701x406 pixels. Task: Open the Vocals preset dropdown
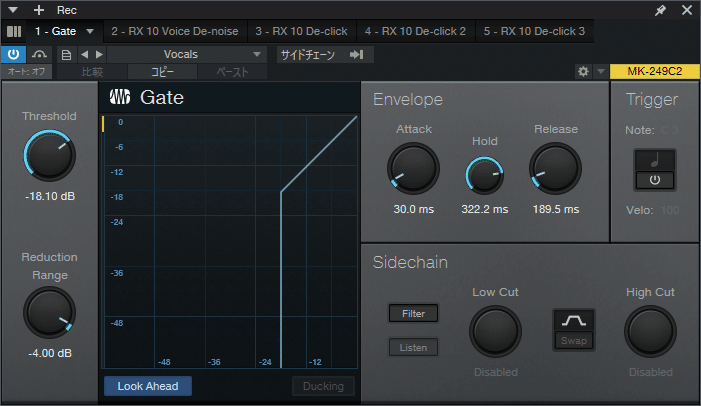(x=186, y=55)
